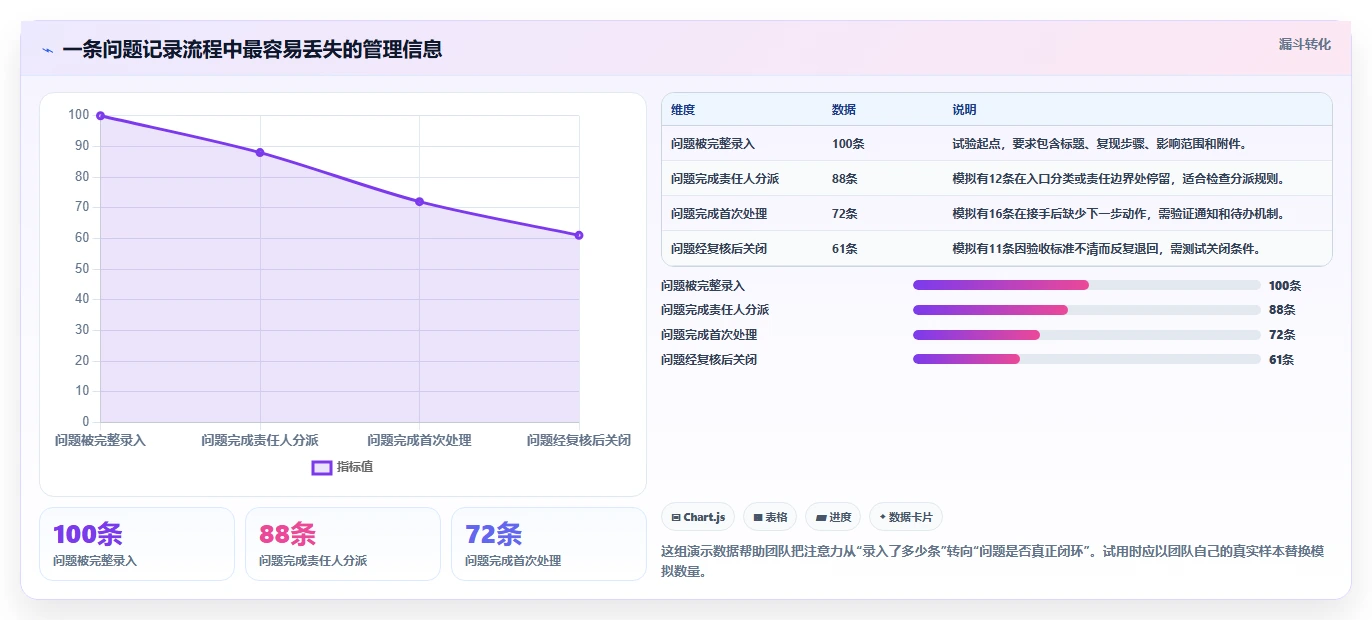Click the 说明 table column header
Viewport: 1372px width, 620px height.
[x=964, y=110]
